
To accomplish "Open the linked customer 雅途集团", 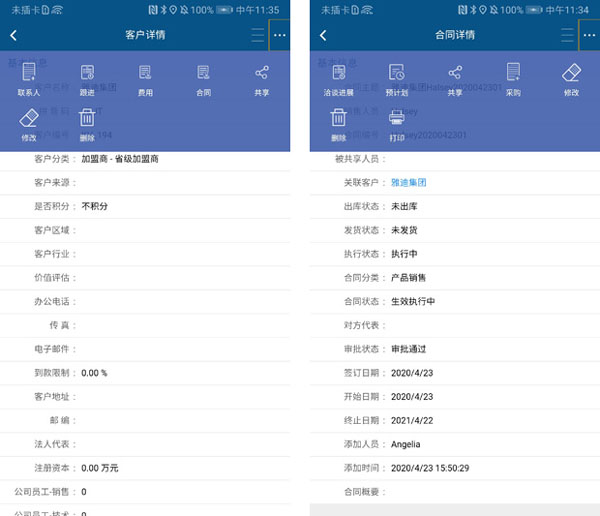I will [x=408, y=183].
